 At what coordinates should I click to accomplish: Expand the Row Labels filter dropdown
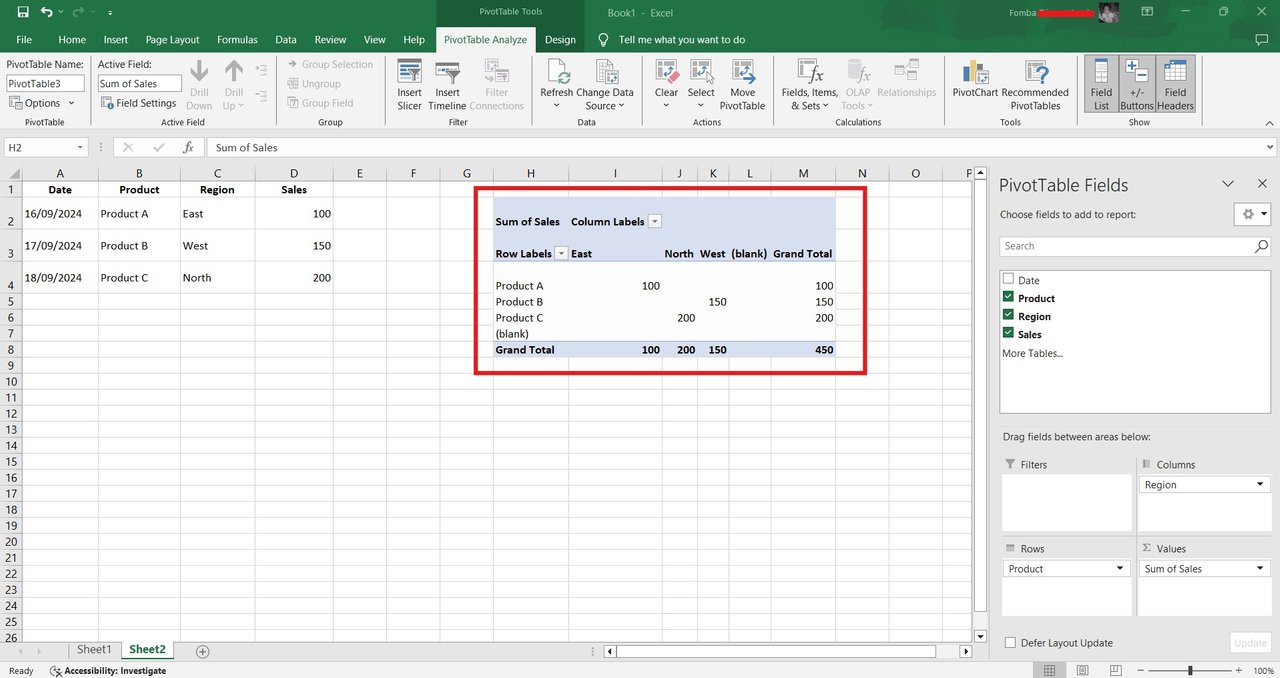coord(561,254)
